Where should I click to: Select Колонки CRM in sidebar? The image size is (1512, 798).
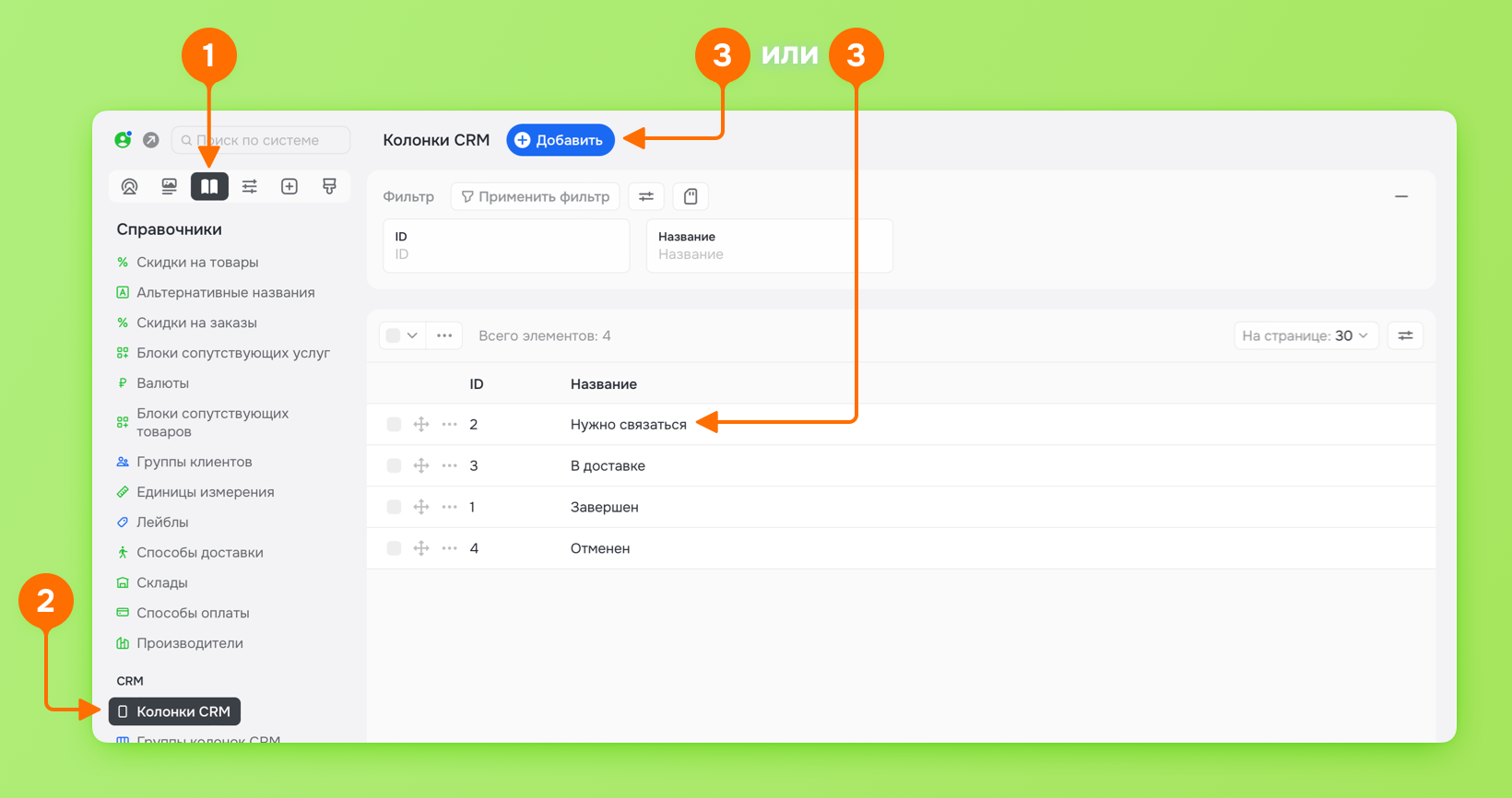click(x=175, y=711)
